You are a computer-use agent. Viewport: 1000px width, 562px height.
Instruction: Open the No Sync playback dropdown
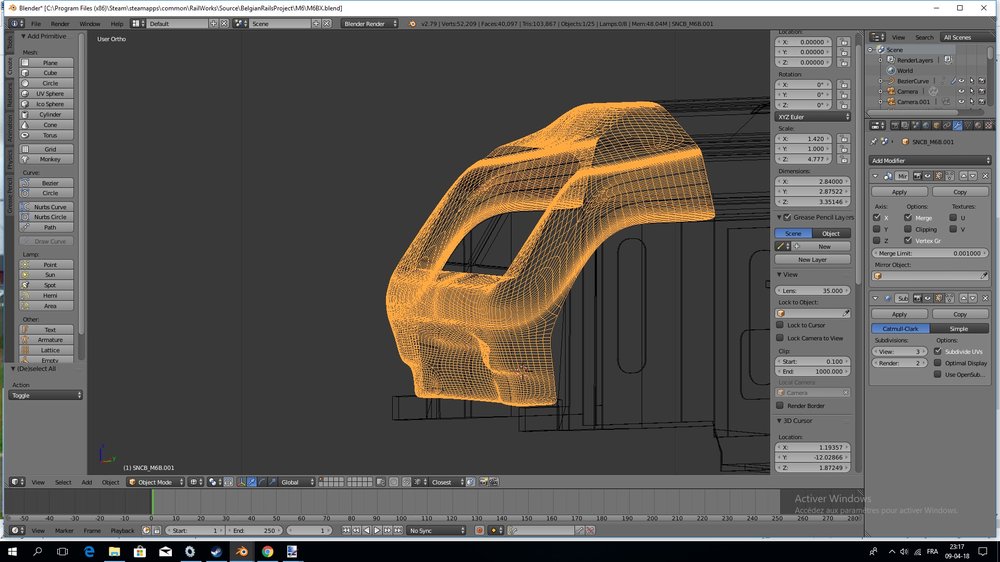click(437, 530)
